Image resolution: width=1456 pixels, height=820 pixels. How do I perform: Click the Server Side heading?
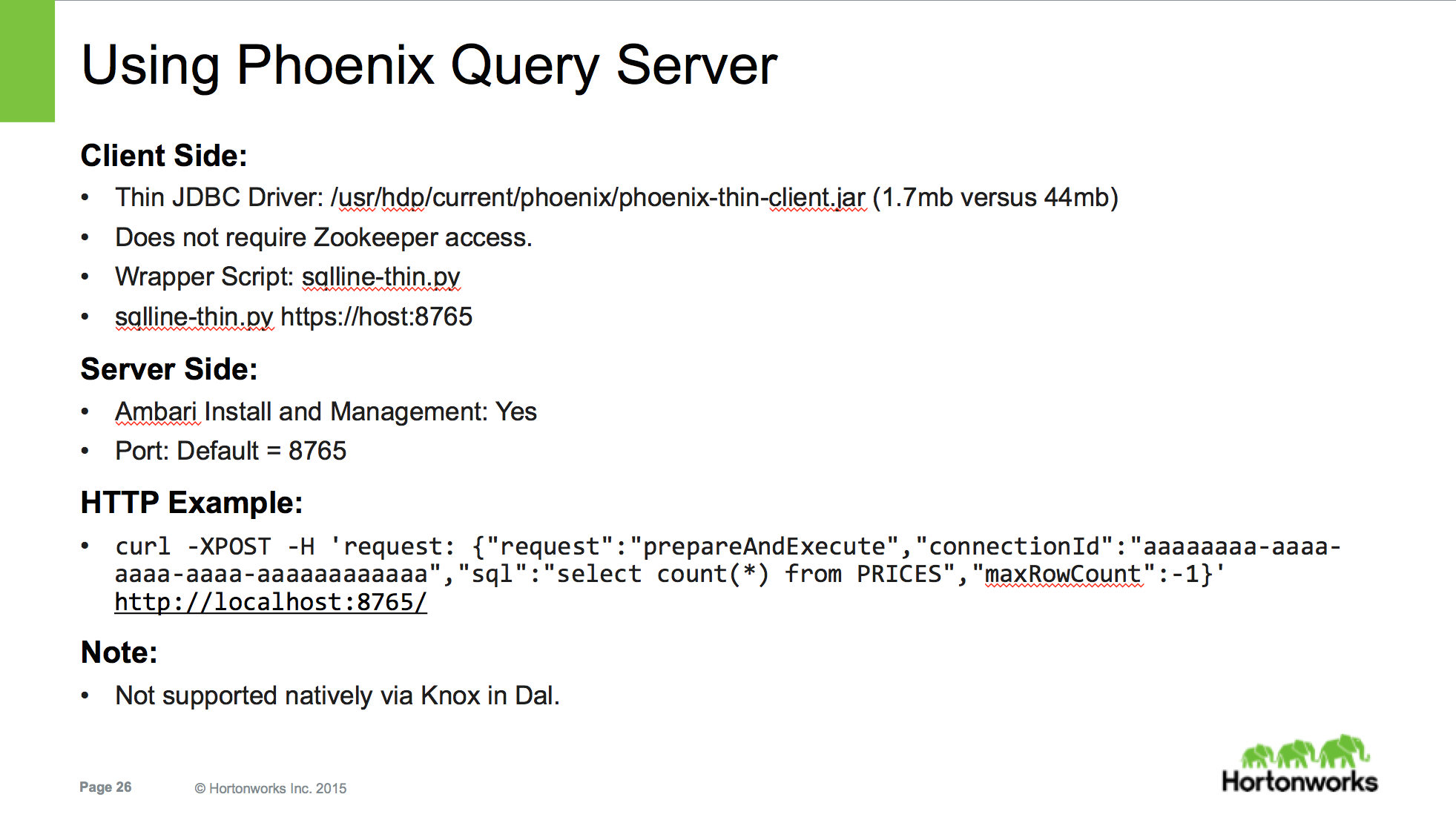(170, 368)
